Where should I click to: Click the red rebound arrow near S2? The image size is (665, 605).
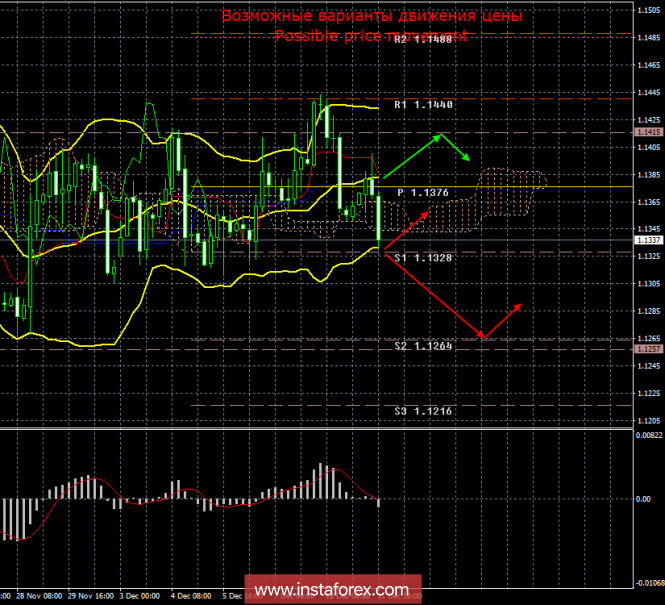(x=504, y=319)
